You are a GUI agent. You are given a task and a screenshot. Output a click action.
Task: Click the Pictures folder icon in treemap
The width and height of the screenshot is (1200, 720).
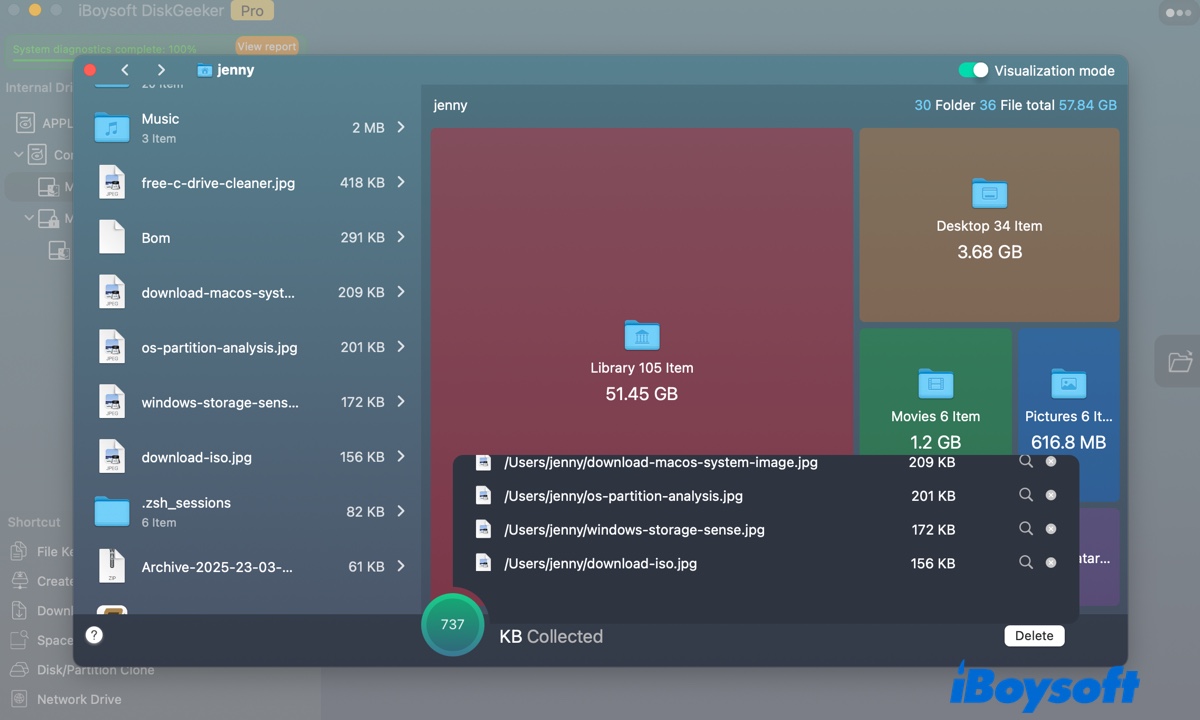click(1068, 384)
